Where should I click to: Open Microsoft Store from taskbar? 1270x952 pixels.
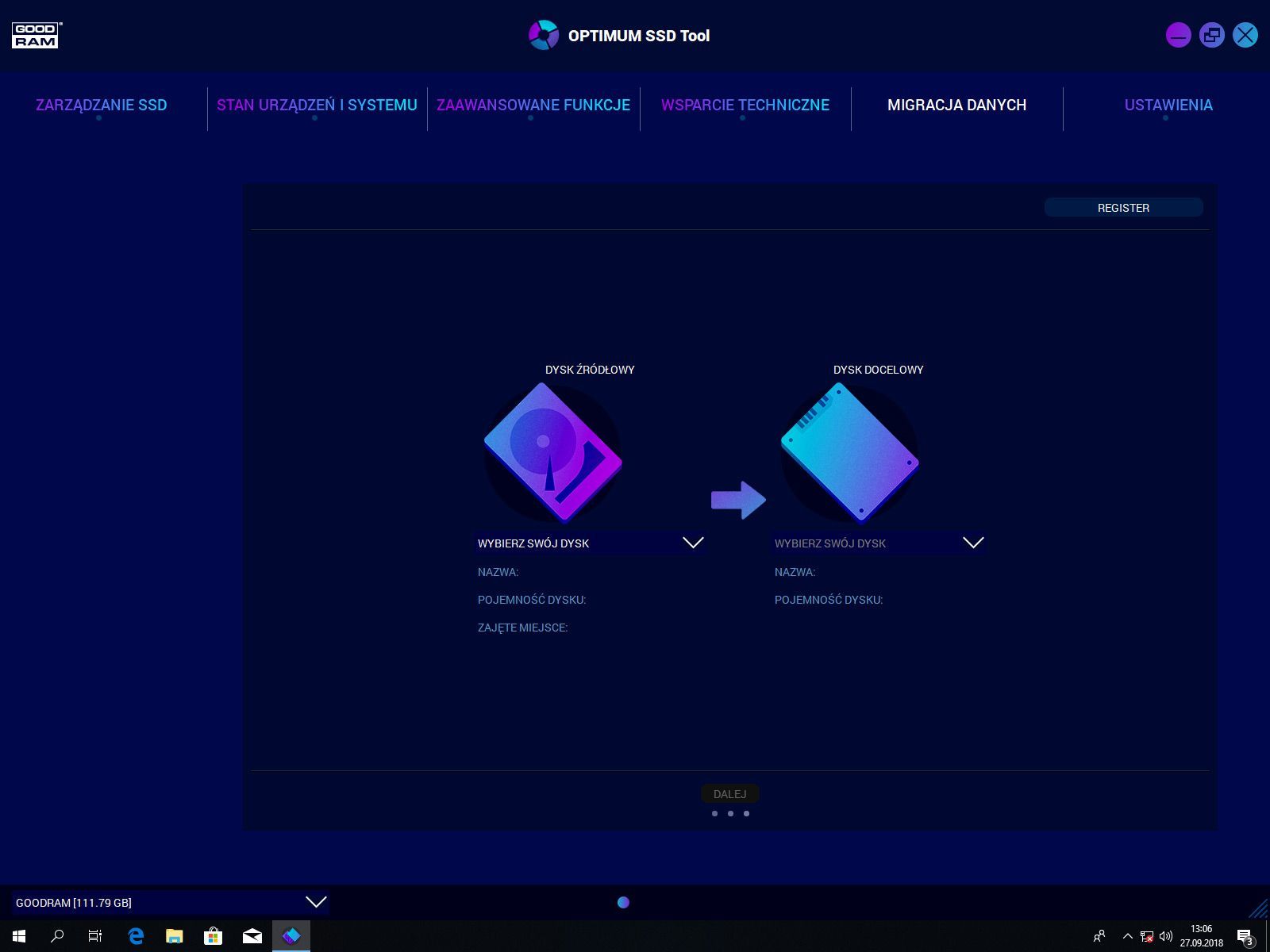pyautogui.click(x=214, y=936)
